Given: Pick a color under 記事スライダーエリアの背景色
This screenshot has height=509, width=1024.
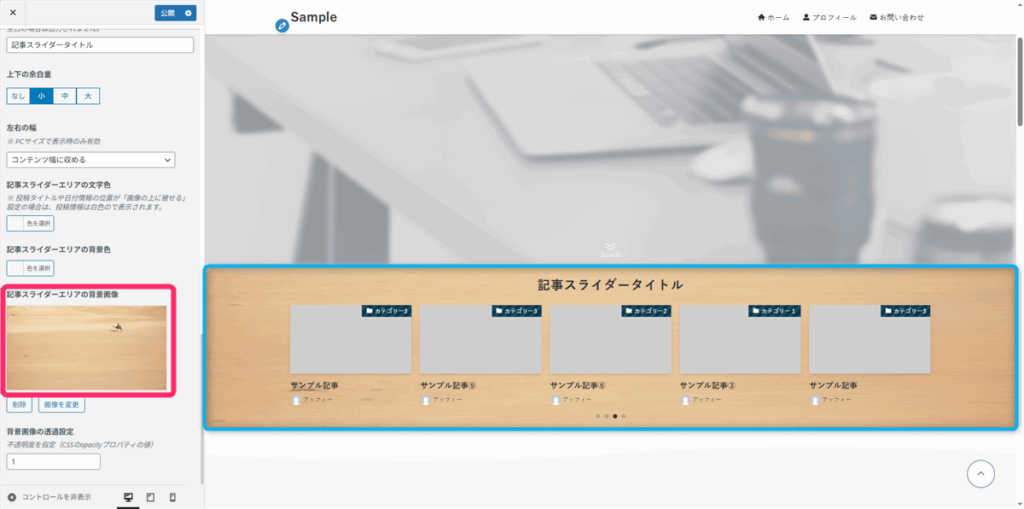Looking at the screenshot, I should click(x=30, y=268).
